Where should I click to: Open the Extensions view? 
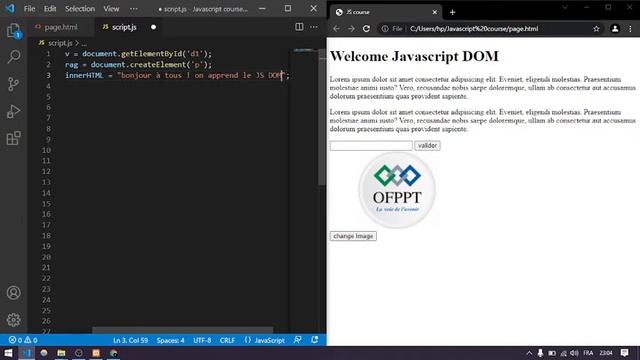click(13, 138)
